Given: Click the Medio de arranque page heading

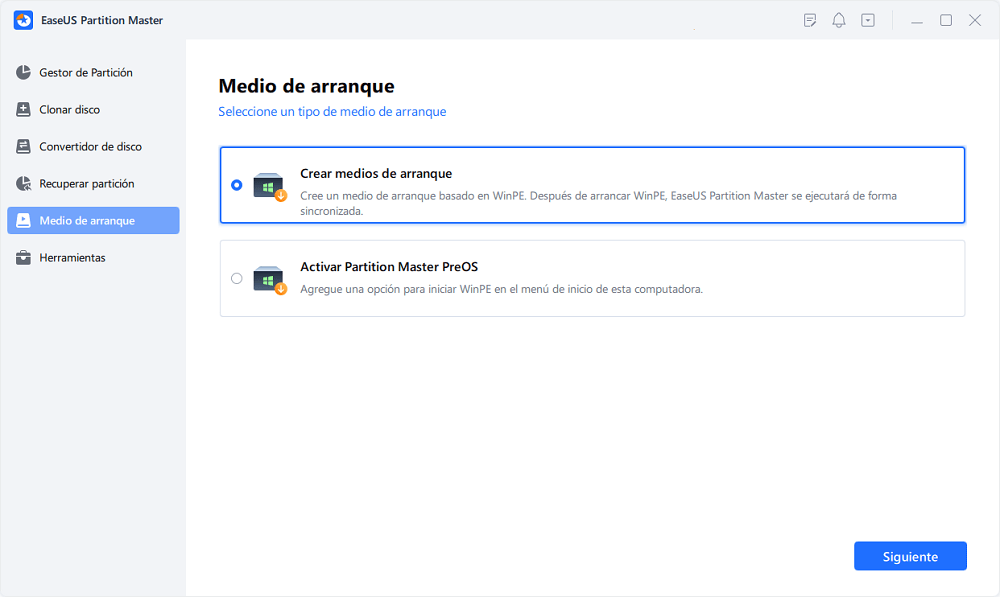Looking at the screenshot, I should (307, 86).
